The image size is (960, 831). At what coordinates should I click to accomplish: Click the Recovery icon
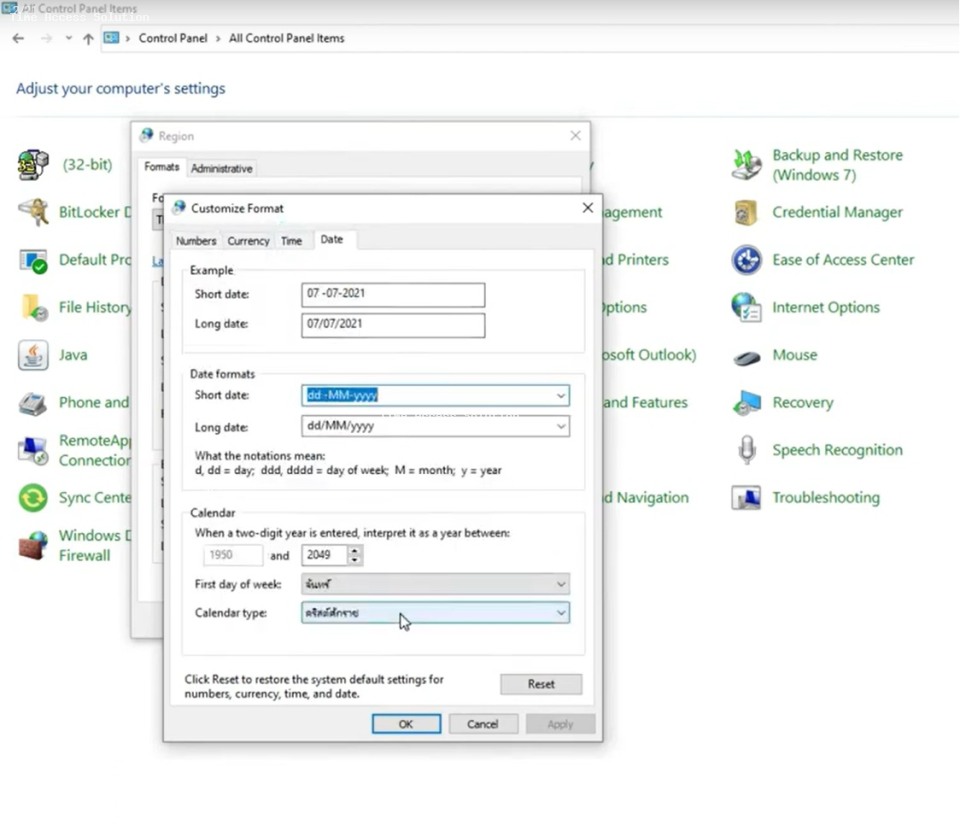[x=746, y=403]
